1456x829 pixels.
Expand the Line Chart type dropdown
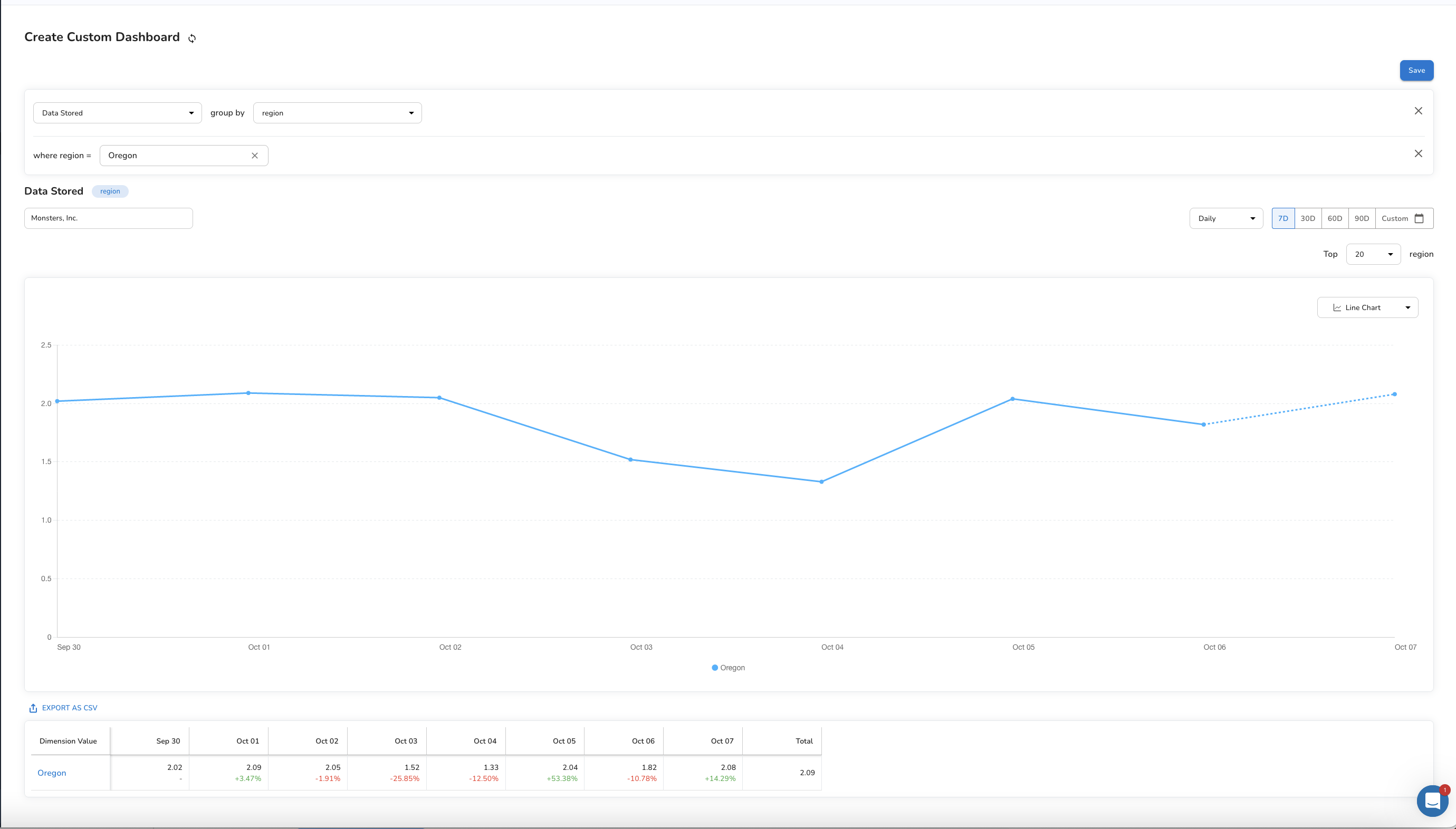click(1367, 307)
